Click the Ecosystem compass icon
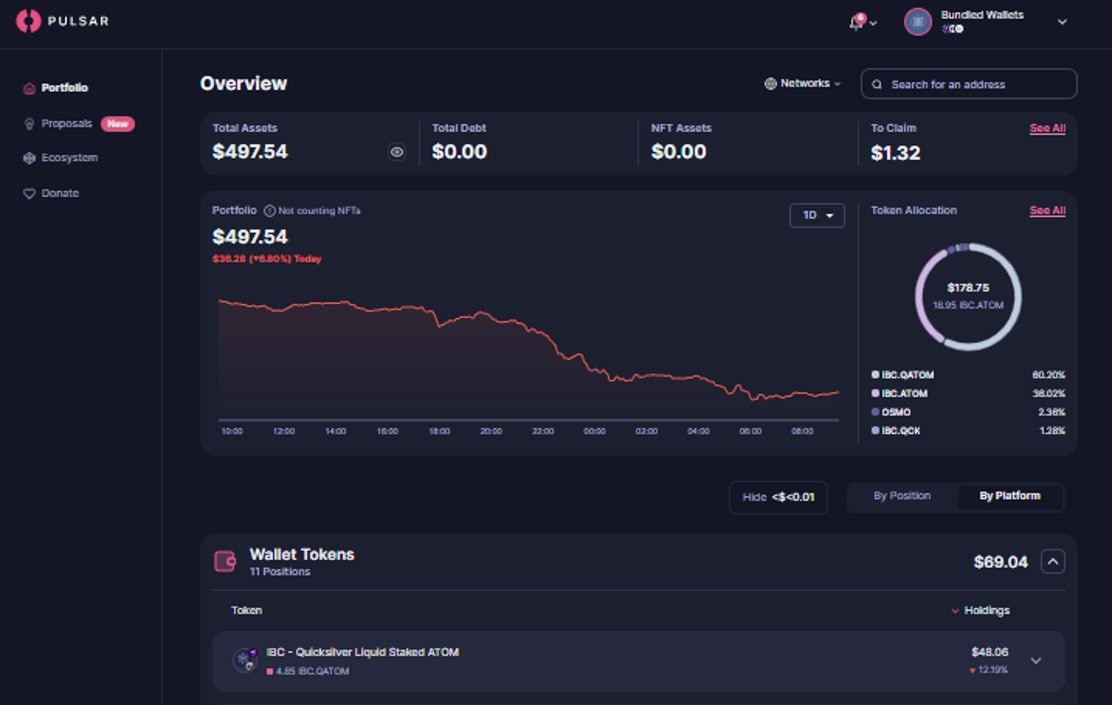Viewport: 1112px width, 705px height. 29,157
